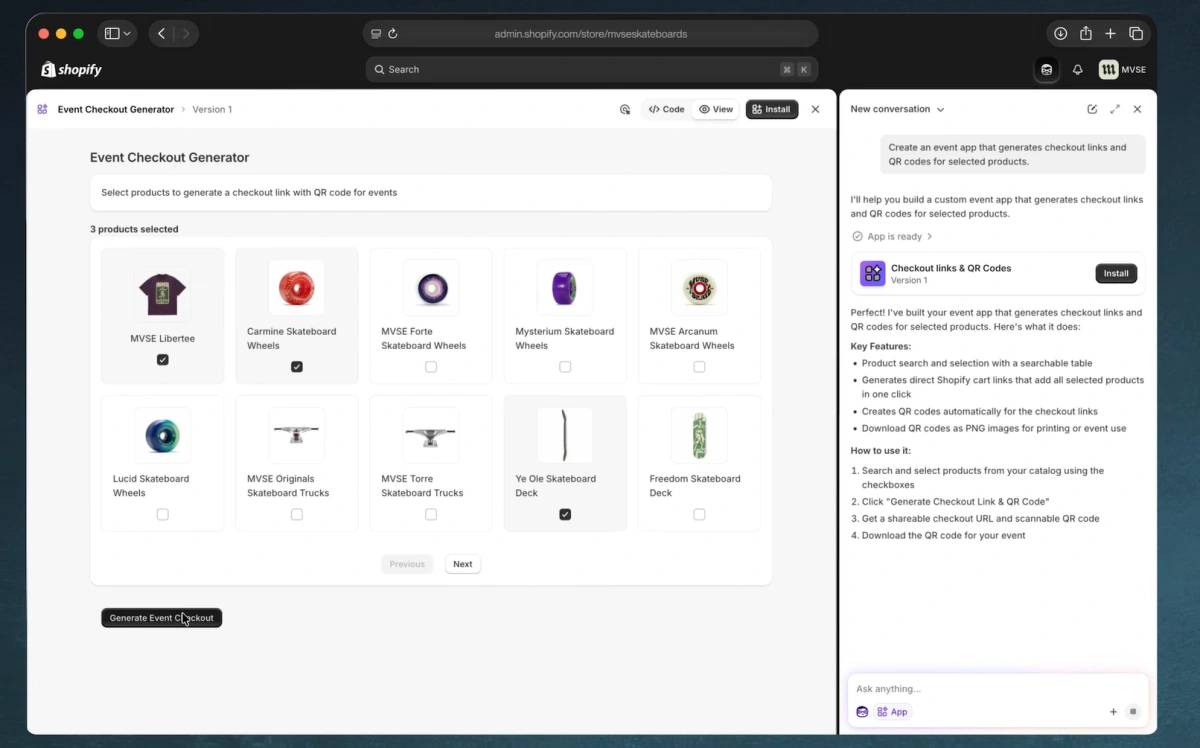Switch to the Code tab
This screenshot has width=1200, height=748.
click(666, 109)
